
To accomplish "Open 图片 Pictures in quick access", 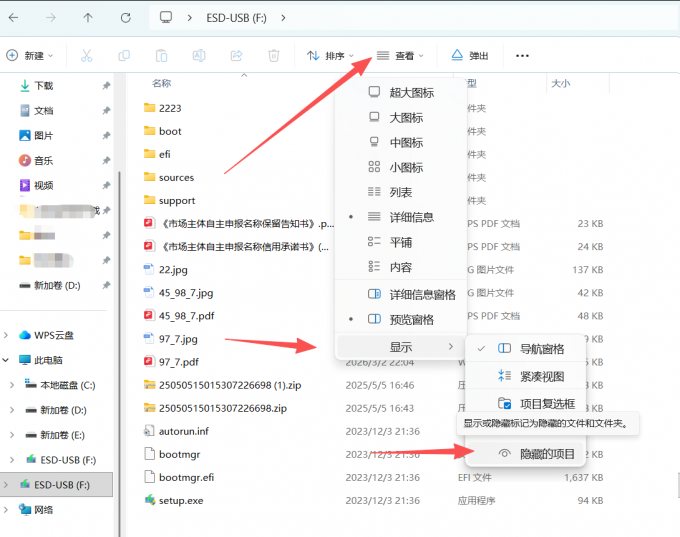I will (x=43, y=136).
